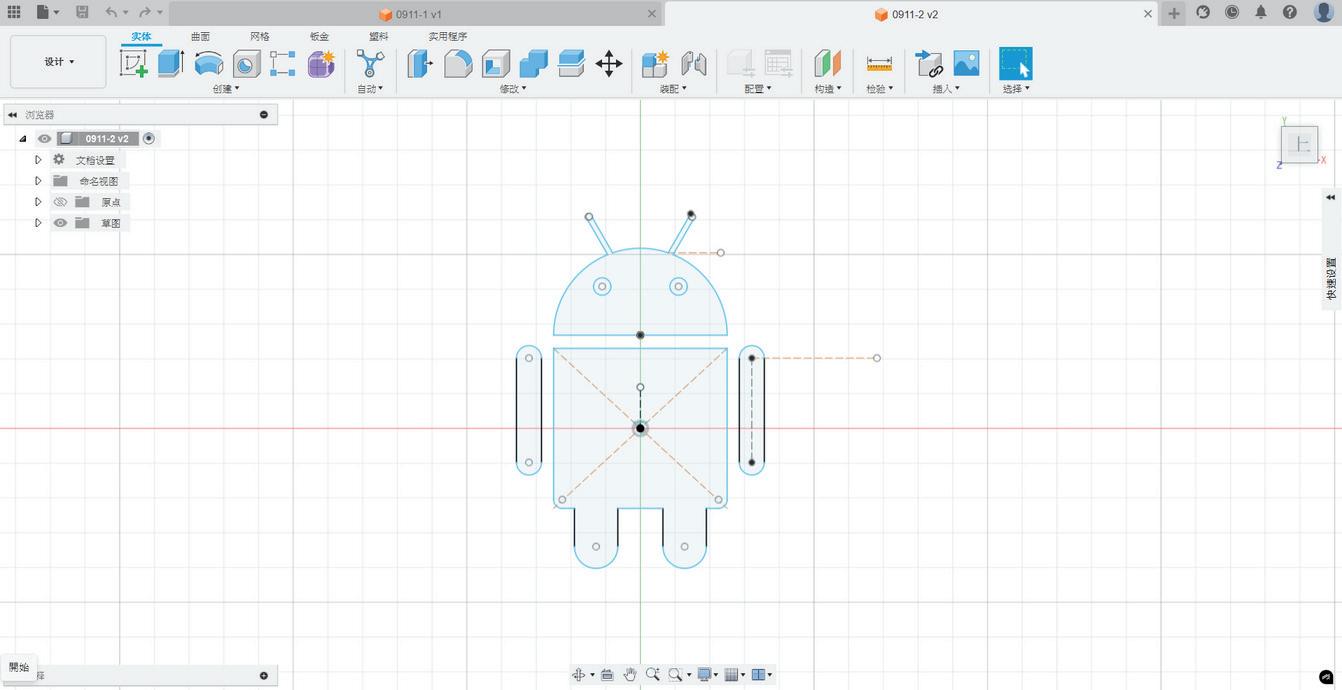
Task: Select the Joint tool
Action: 693,63
